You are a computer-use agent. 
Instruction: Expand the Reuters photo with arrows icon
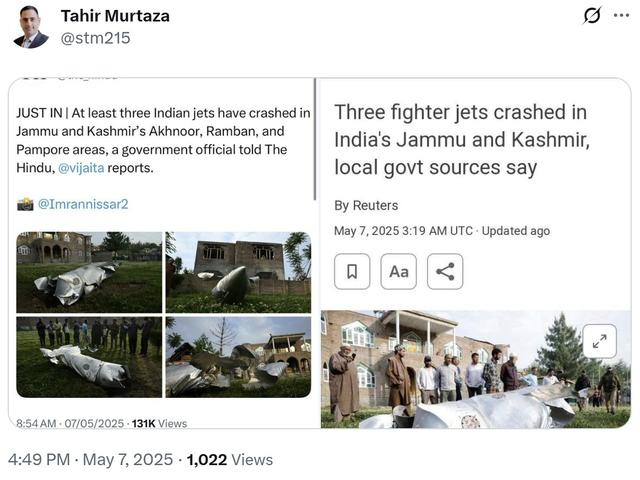point(598,342)
